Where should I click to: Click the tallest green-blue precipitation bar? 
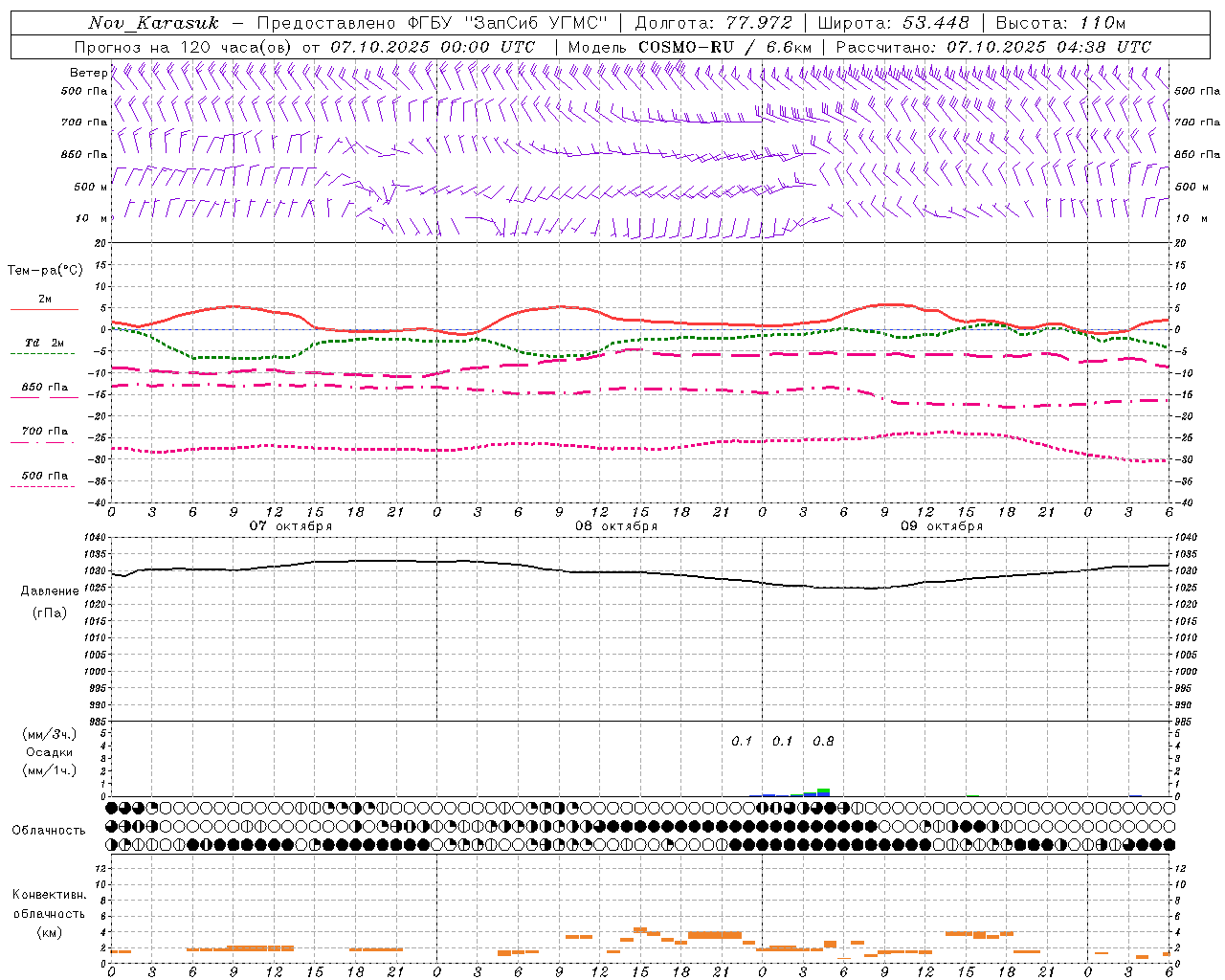click(x=823, y=792)
